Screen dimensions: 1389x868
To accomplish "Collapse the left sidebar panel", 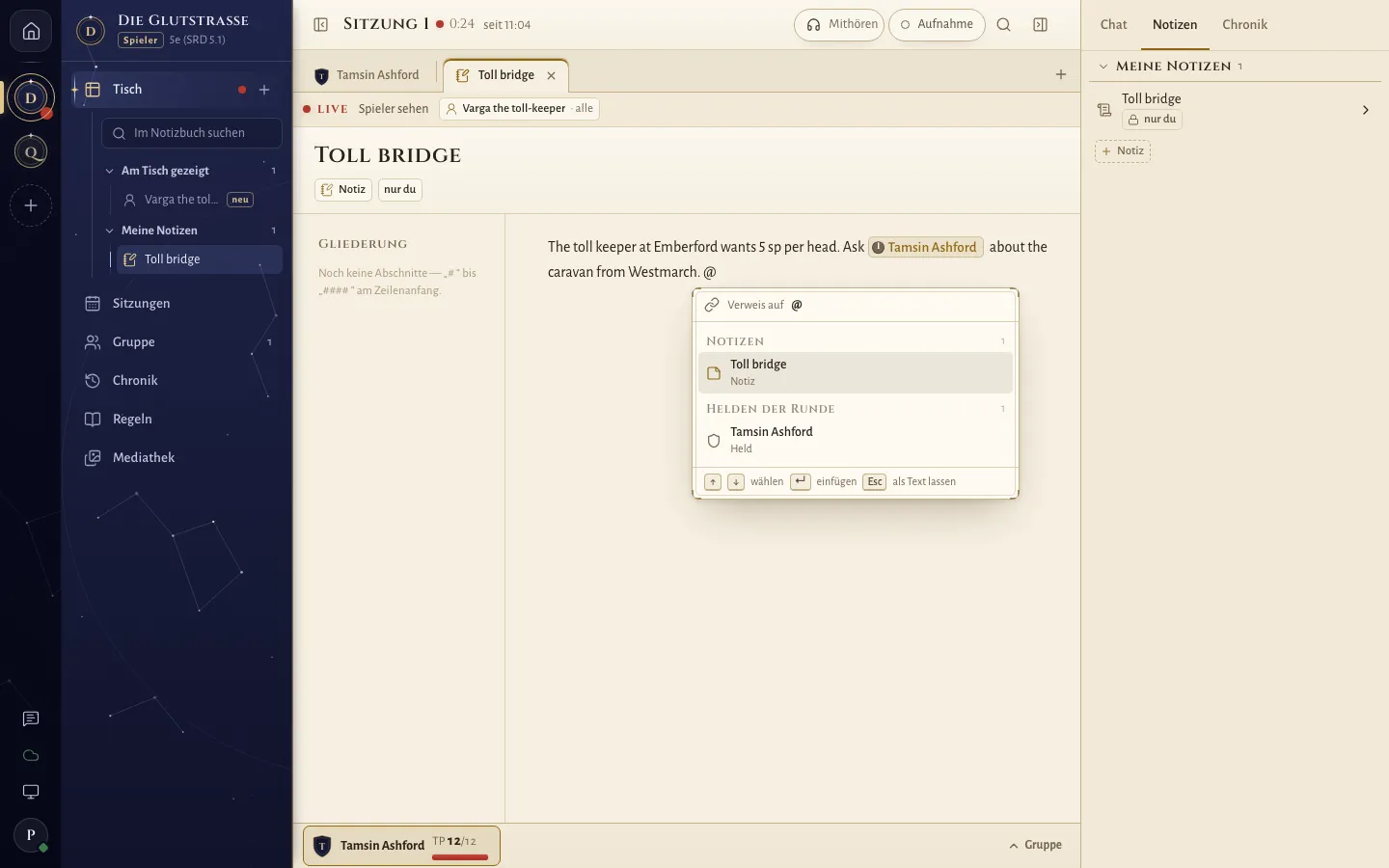I will [321, 24].
